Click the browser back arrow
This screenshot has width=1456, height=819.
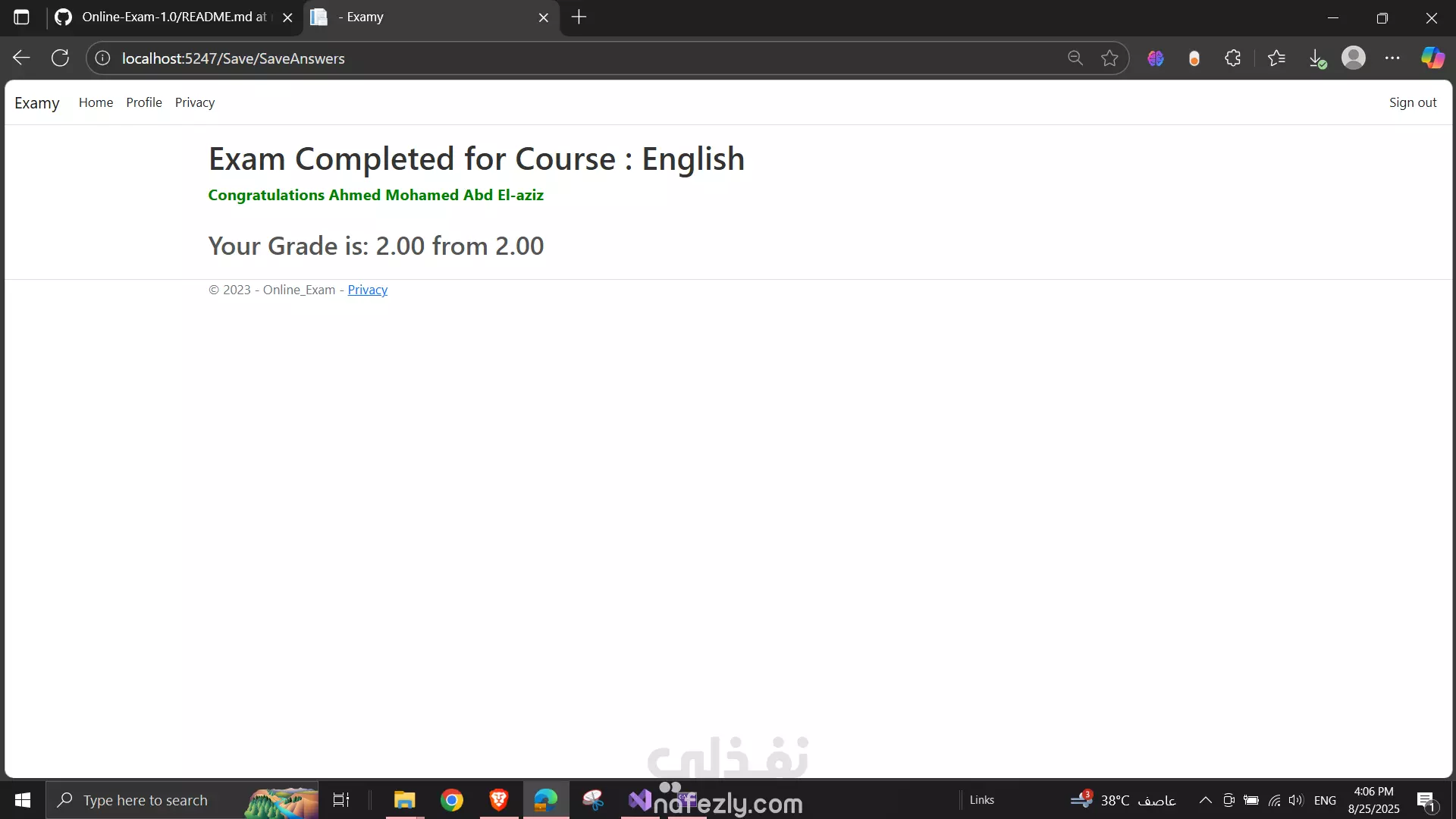21,58
